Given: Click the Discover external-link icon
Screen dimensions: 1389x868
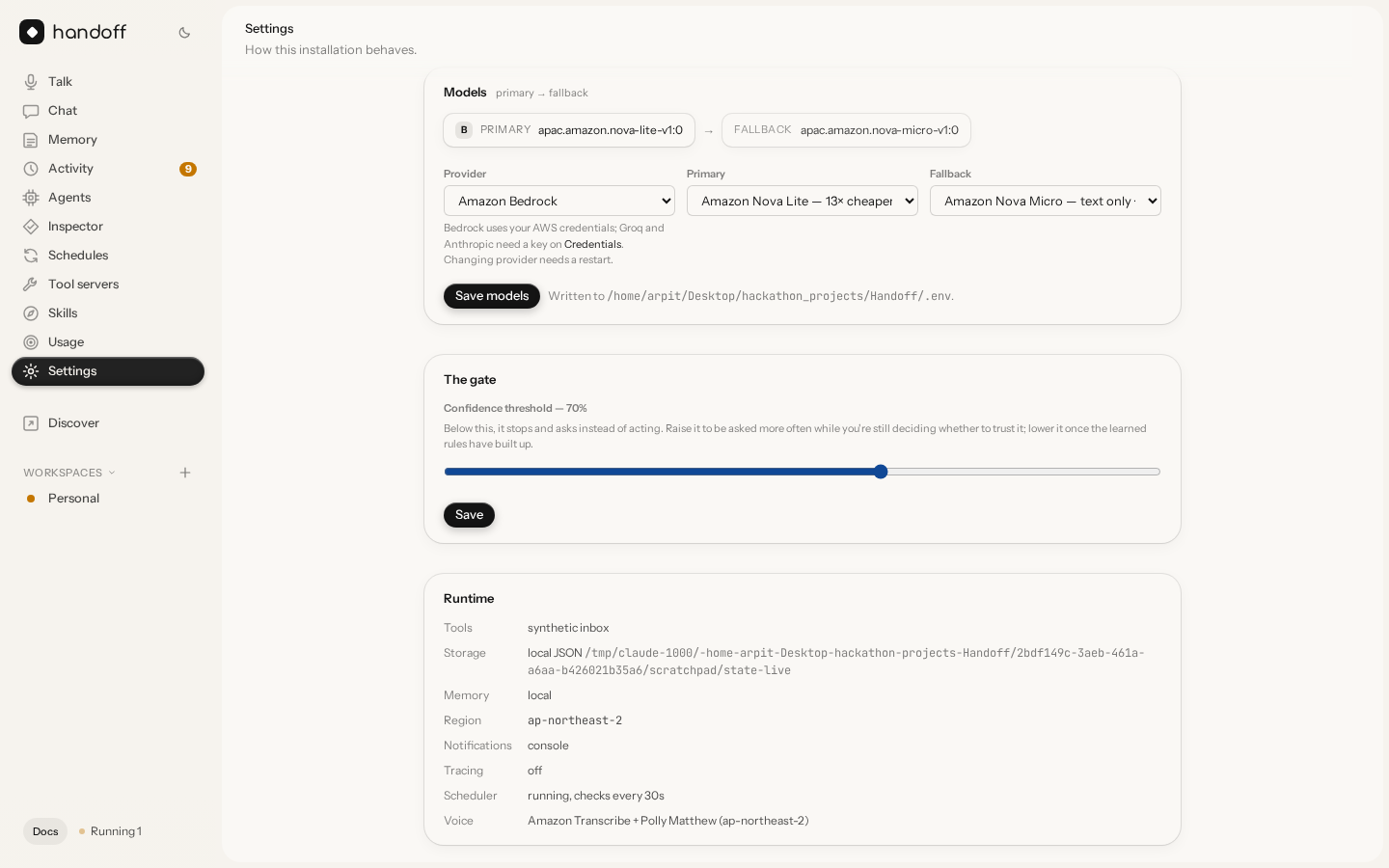Looking at the screenshot, I should 31,423.
